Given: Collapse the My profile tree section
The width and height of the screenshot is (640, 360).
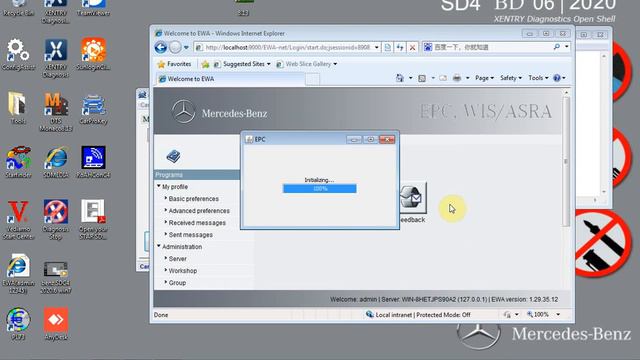Looking at the screenshot, I should 159,186.
